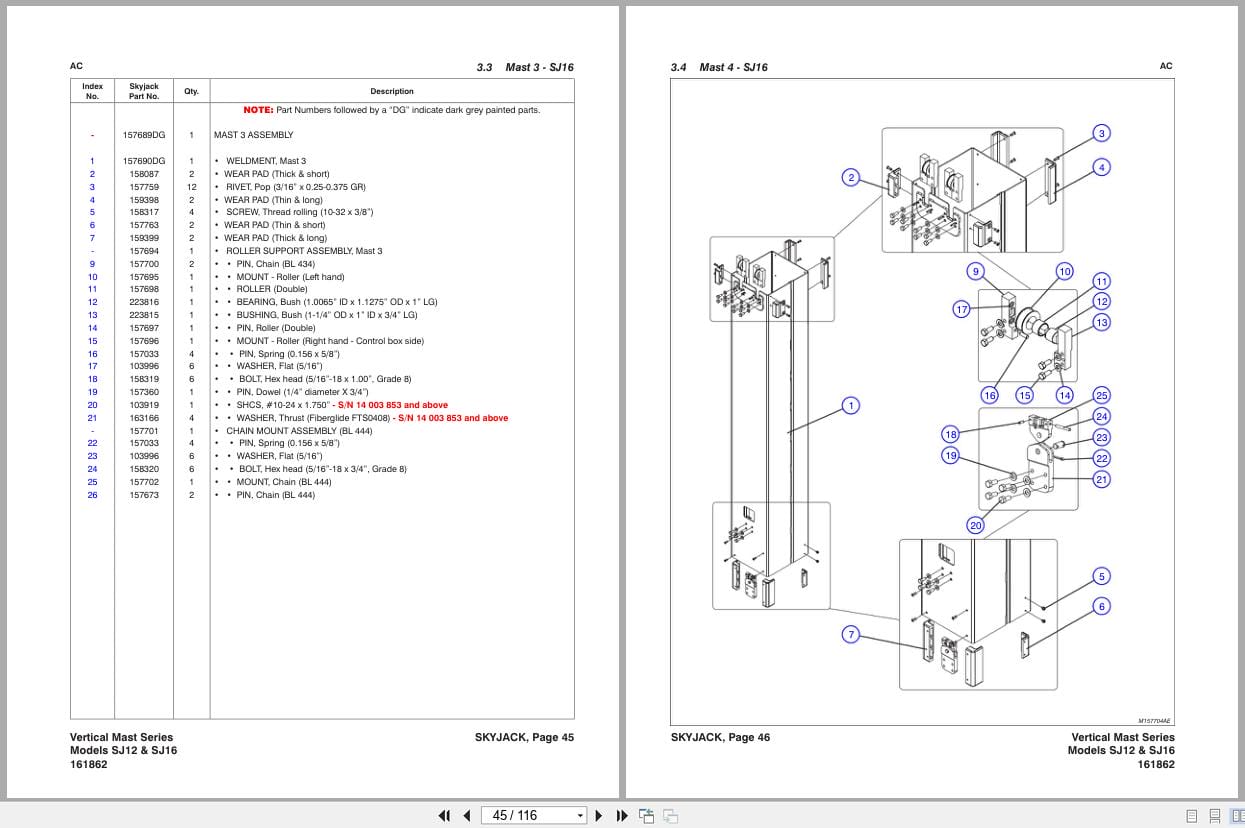Screen dimensions: 1245x828
Task: Switch to single page view
Action: coord(1192,816)
